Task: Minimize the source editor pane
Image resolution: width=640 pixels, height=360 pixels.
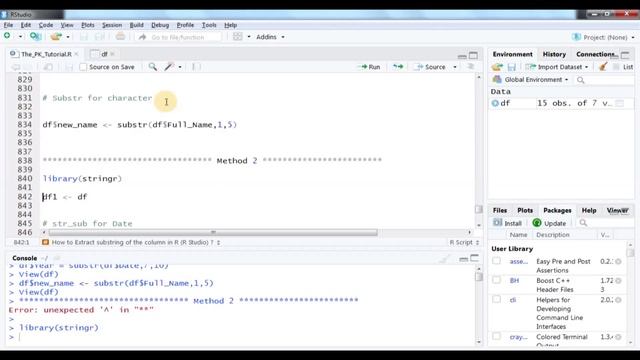Action: pos(462,56)
